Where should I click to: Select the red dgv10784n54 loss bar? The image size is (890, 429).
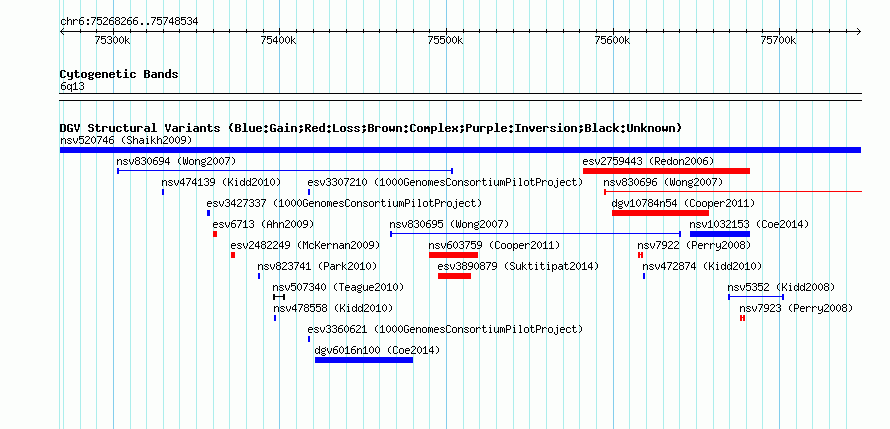coord(660,213)
